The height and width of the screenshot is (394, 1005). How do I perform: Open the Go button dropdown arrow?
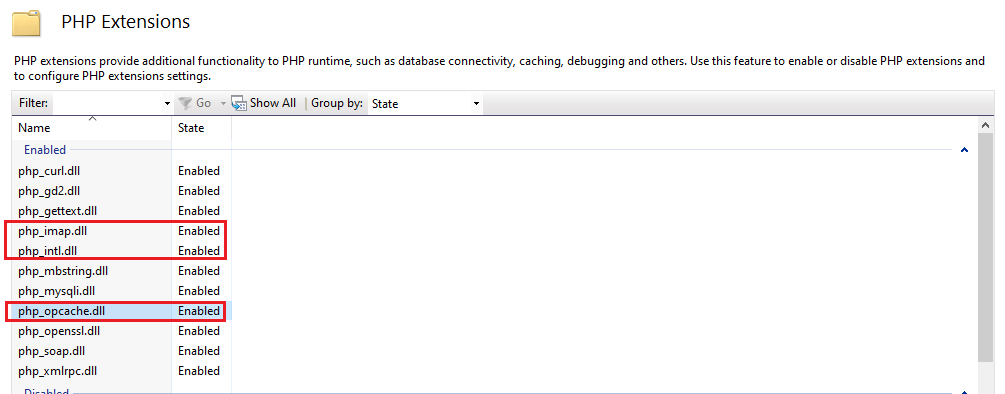(x=223, y=103)
